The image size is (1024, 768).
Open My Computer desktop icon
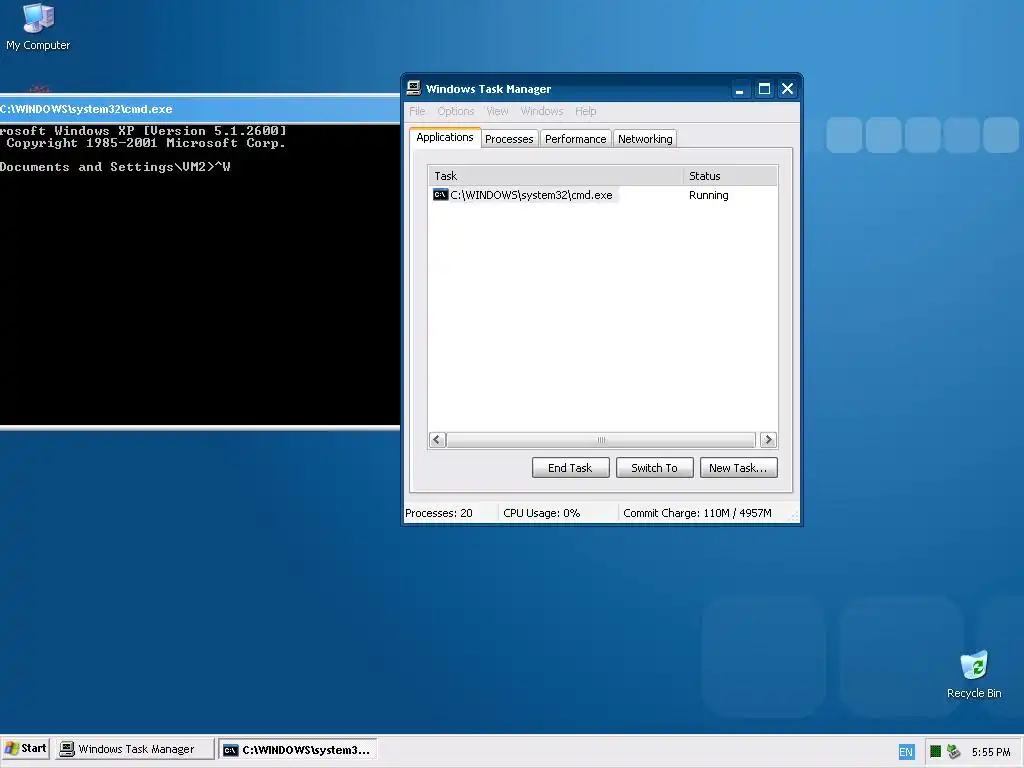pos(38,26)
